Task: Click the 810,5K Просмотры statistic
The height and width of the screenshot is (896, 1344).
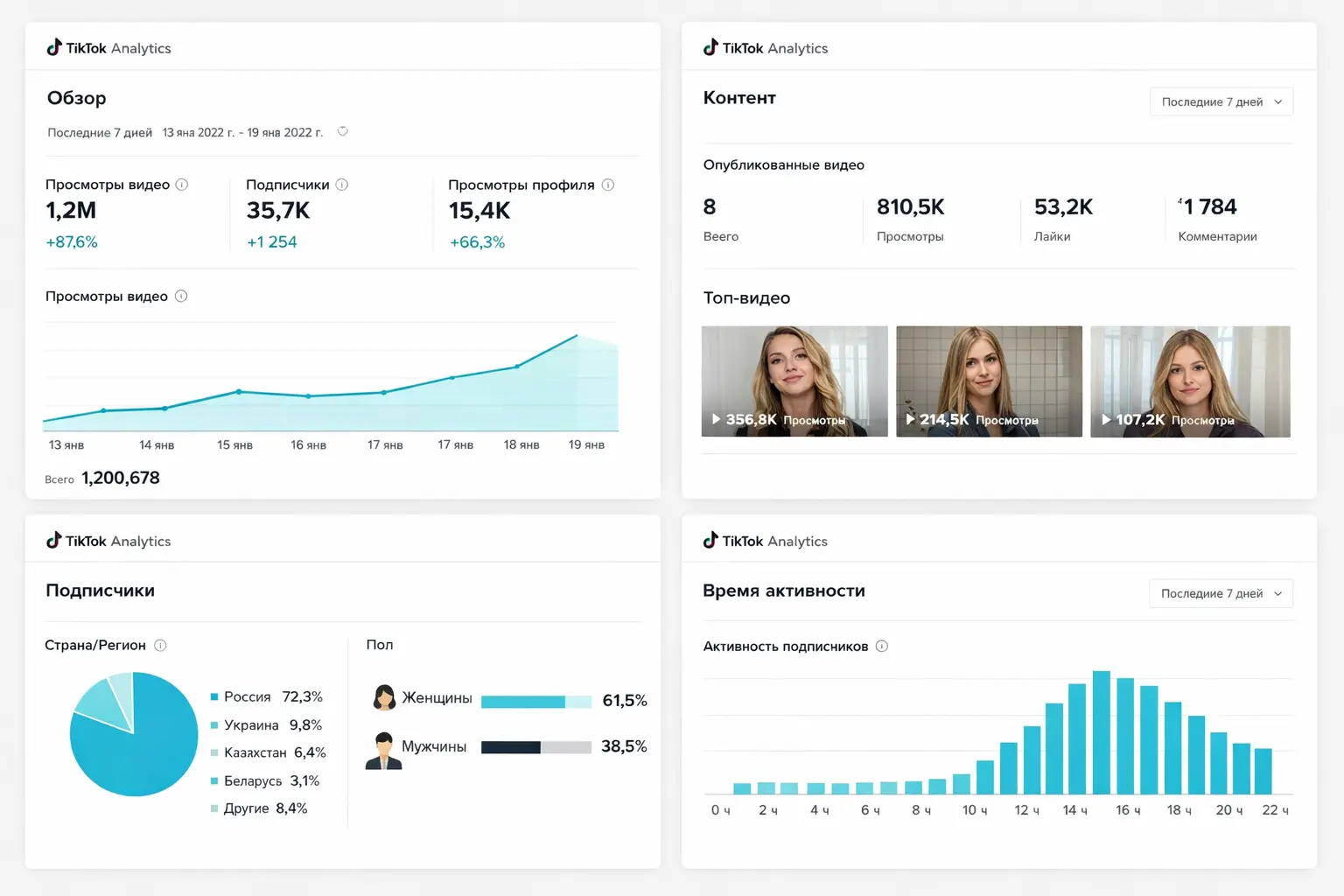Action: click(910, 217)
